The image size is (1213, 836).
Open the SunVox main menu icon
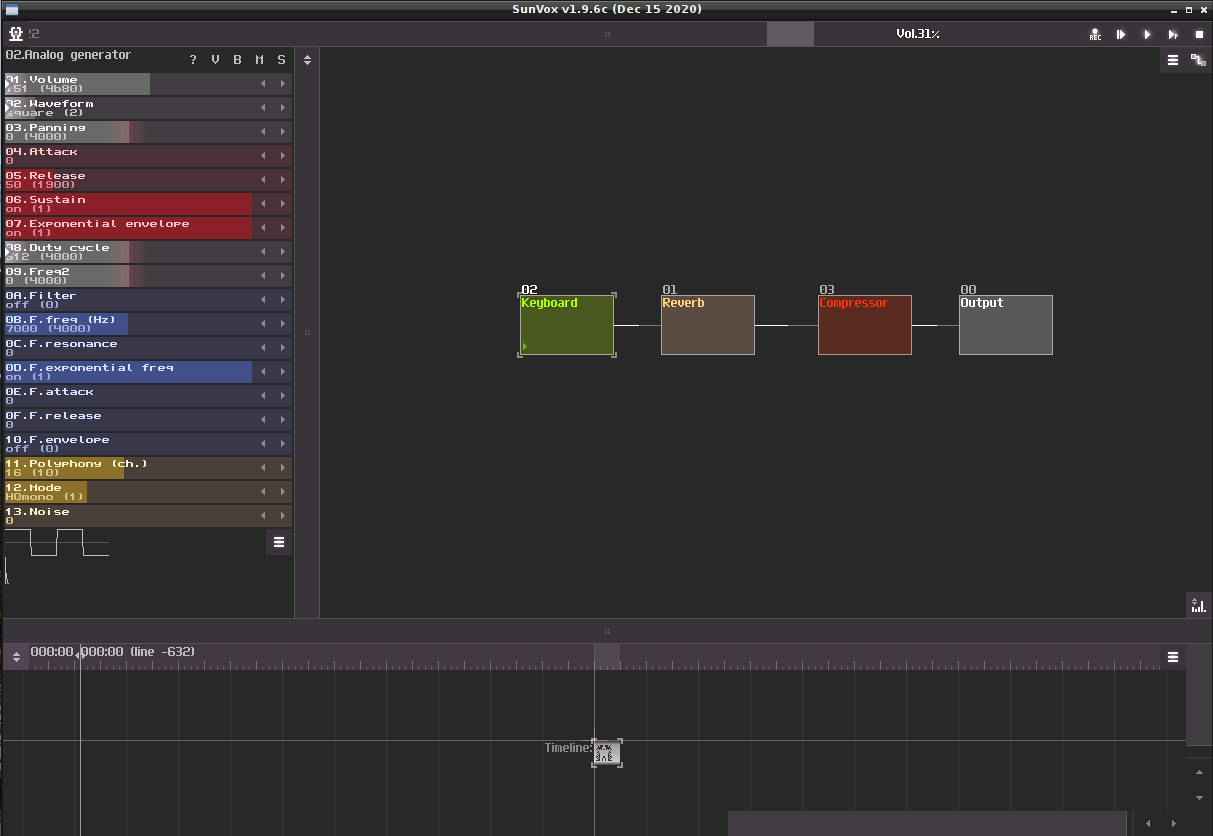[15, 34]
